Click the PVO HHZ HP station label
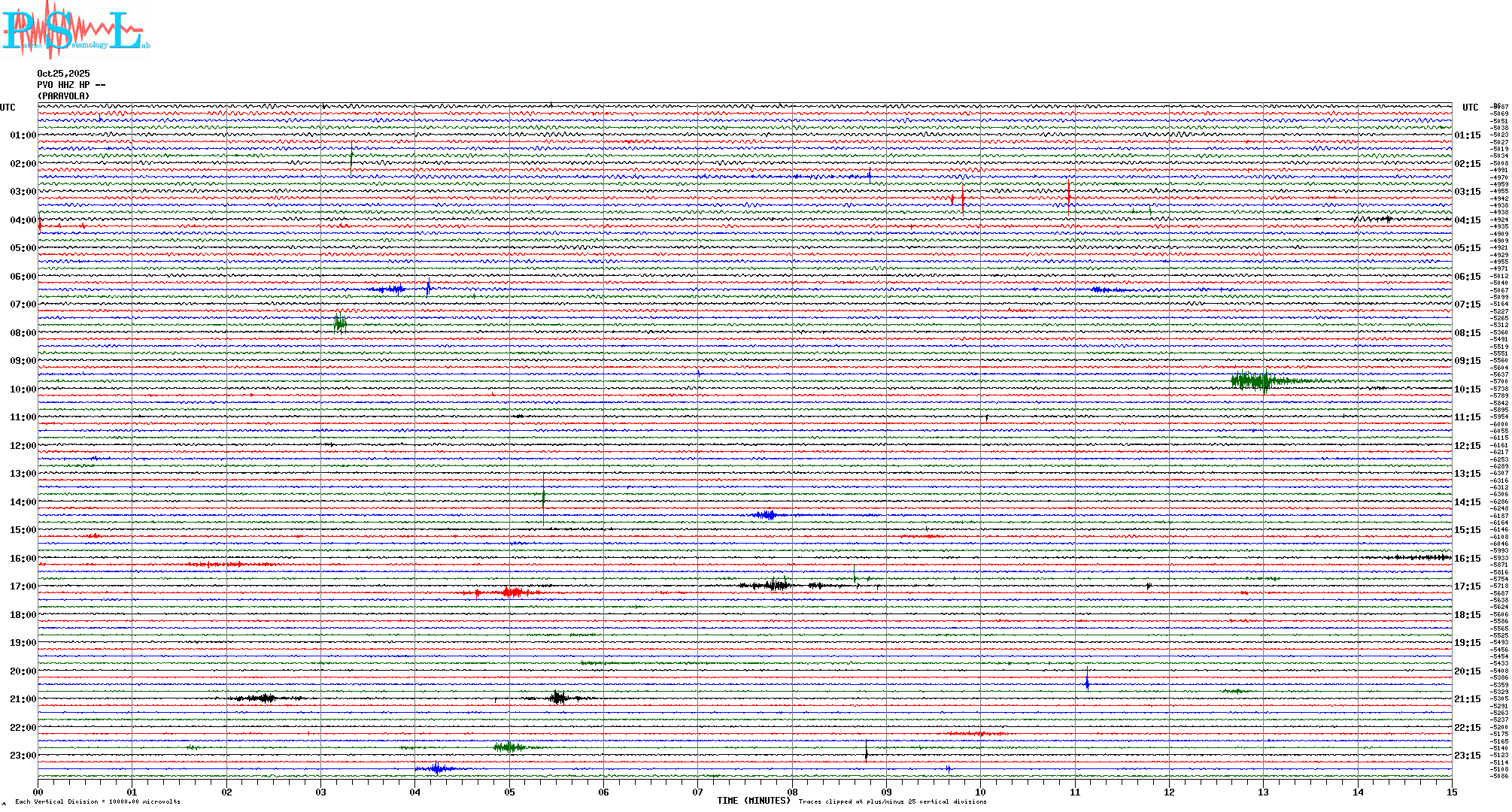The height and width of the screenshot is (812, 1512). point(71,85)
